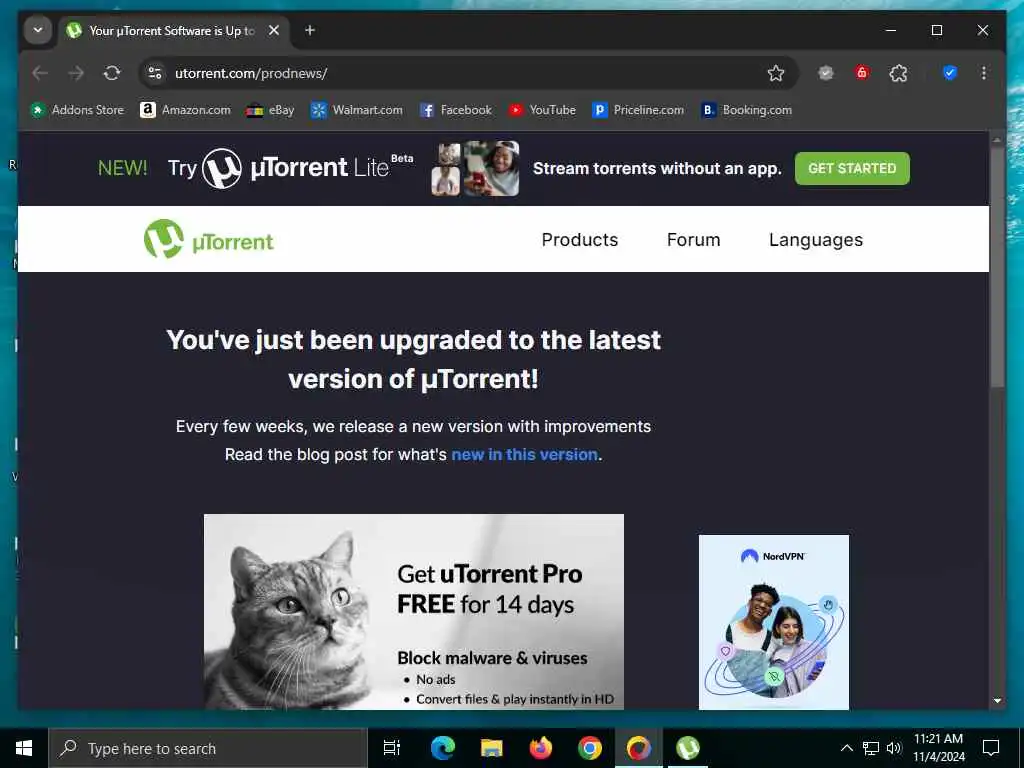The width and height of the screenshot is (1024, 768).
Task: Launch Microsoft Edge from the taskbar
Action: [442, 748]
